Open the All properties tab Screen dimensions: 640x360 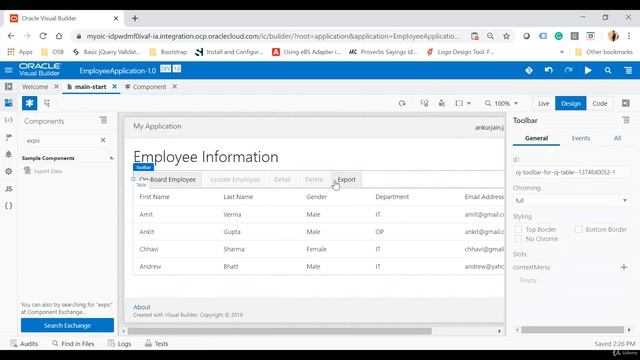click(618, 138)
